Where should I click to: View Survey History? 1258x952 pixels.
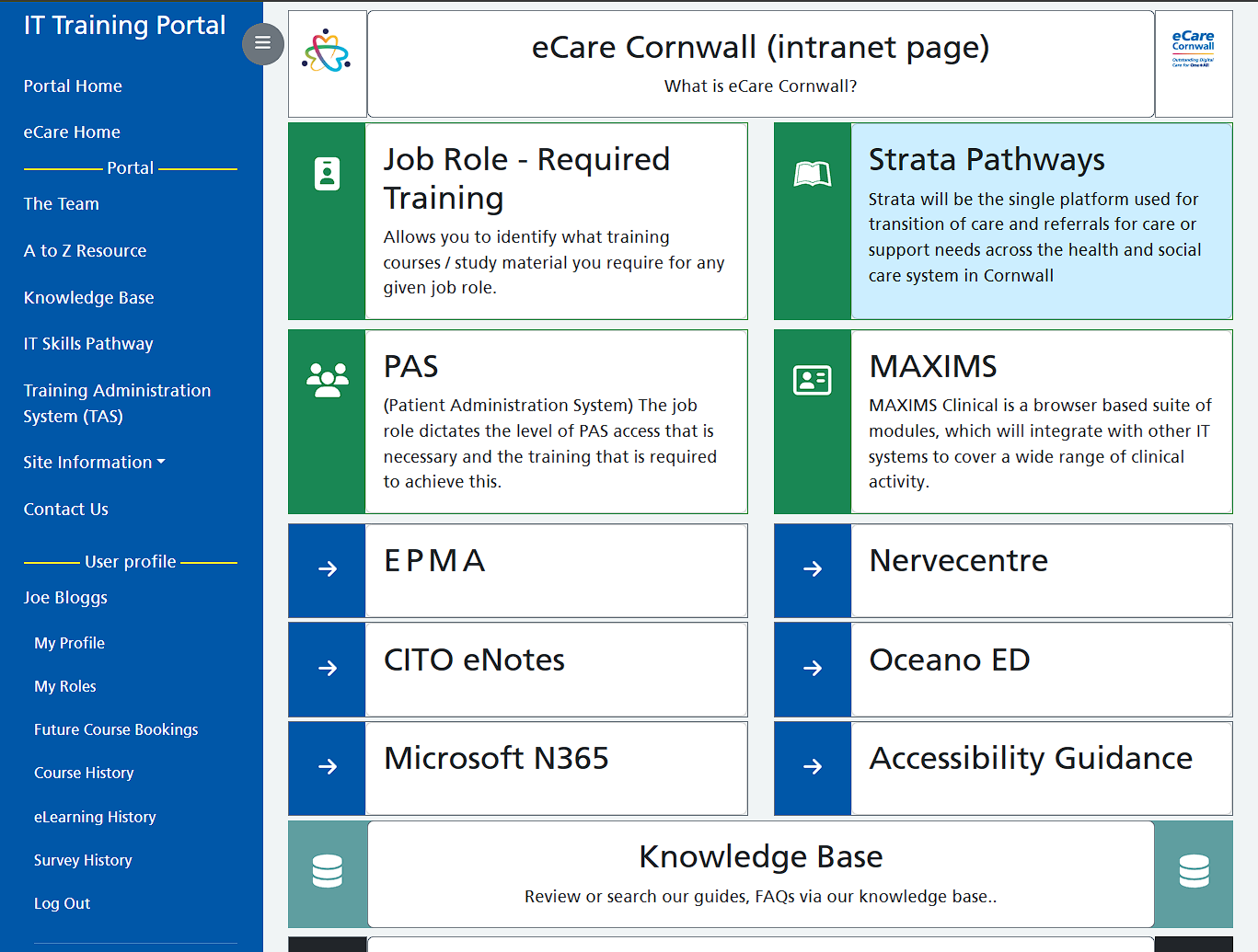(83, 861)
